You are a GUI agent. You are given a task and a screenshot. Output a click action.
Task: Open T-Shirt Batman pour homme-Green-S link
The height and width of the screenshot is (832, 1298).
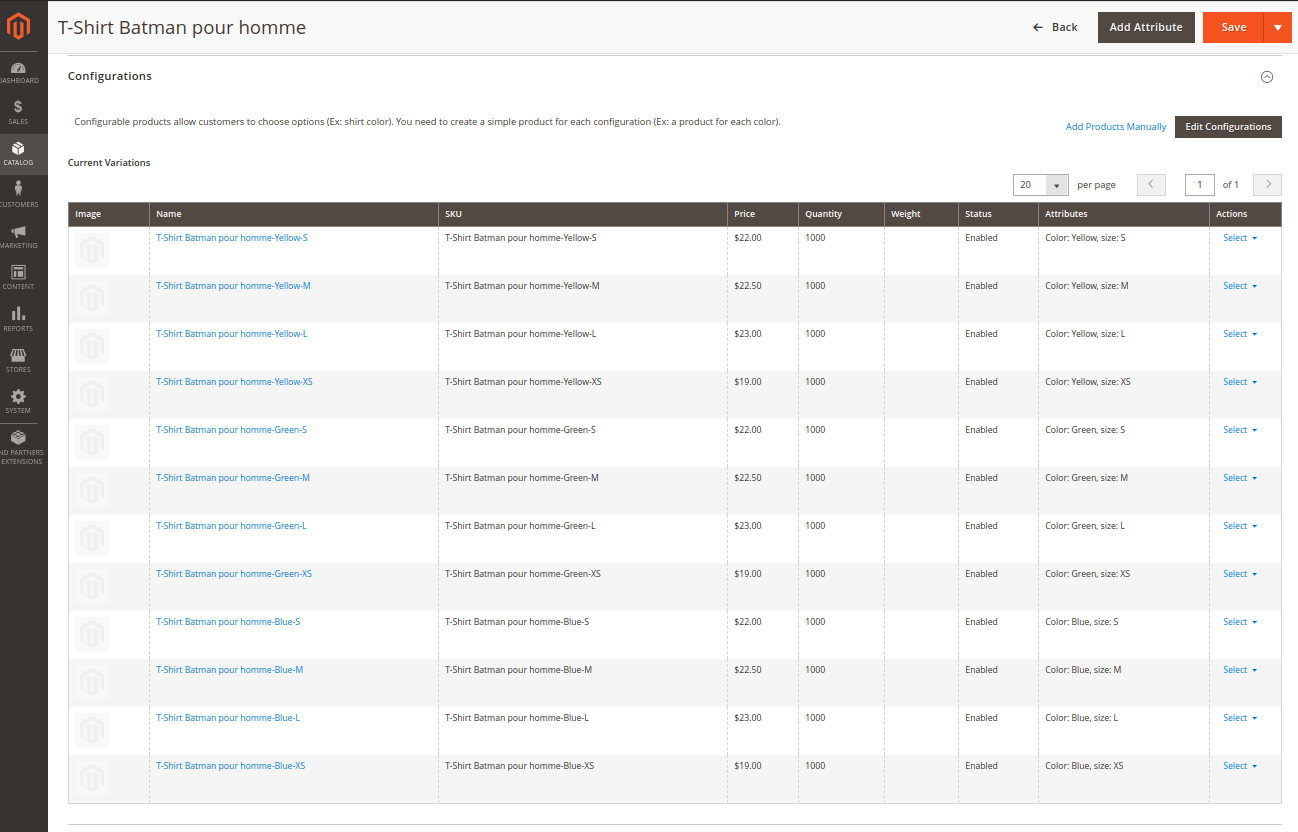click(x=231, y=430)
